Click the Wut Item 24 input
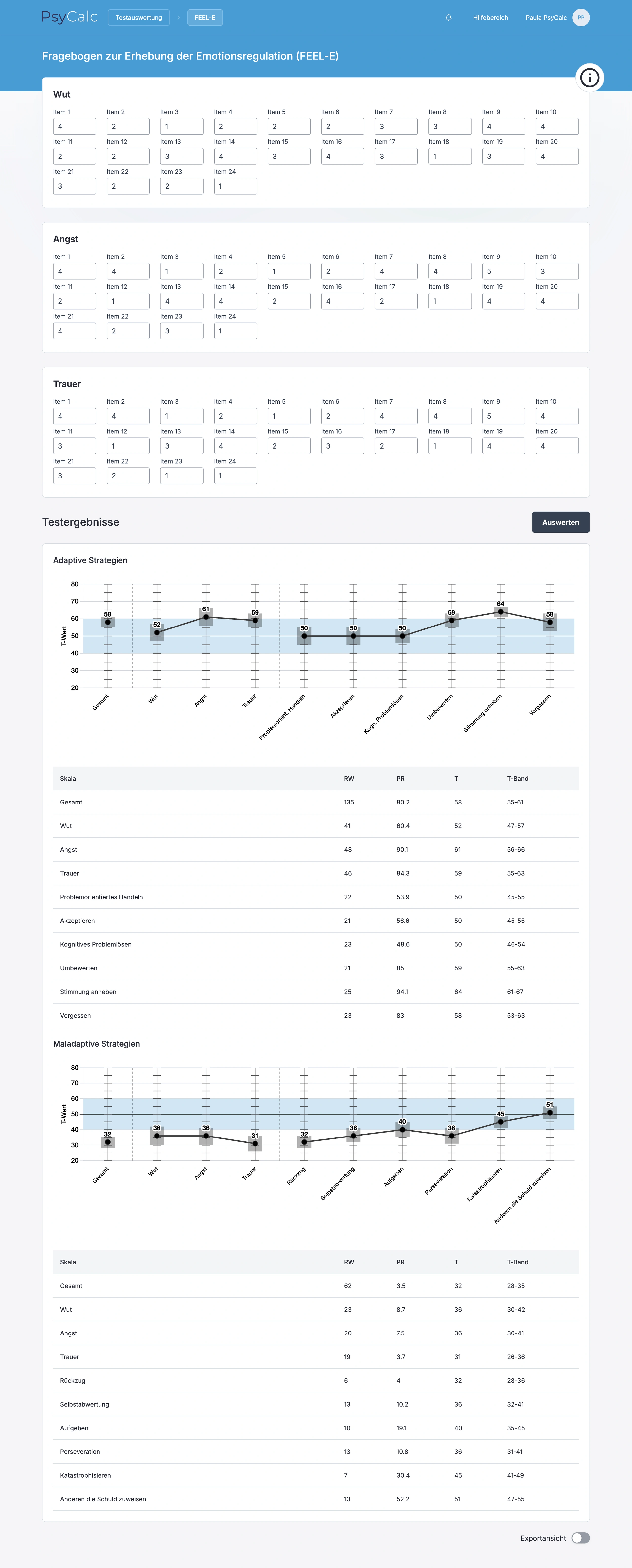Screen dimensions: 632x1568 click(x=236, y=186)
